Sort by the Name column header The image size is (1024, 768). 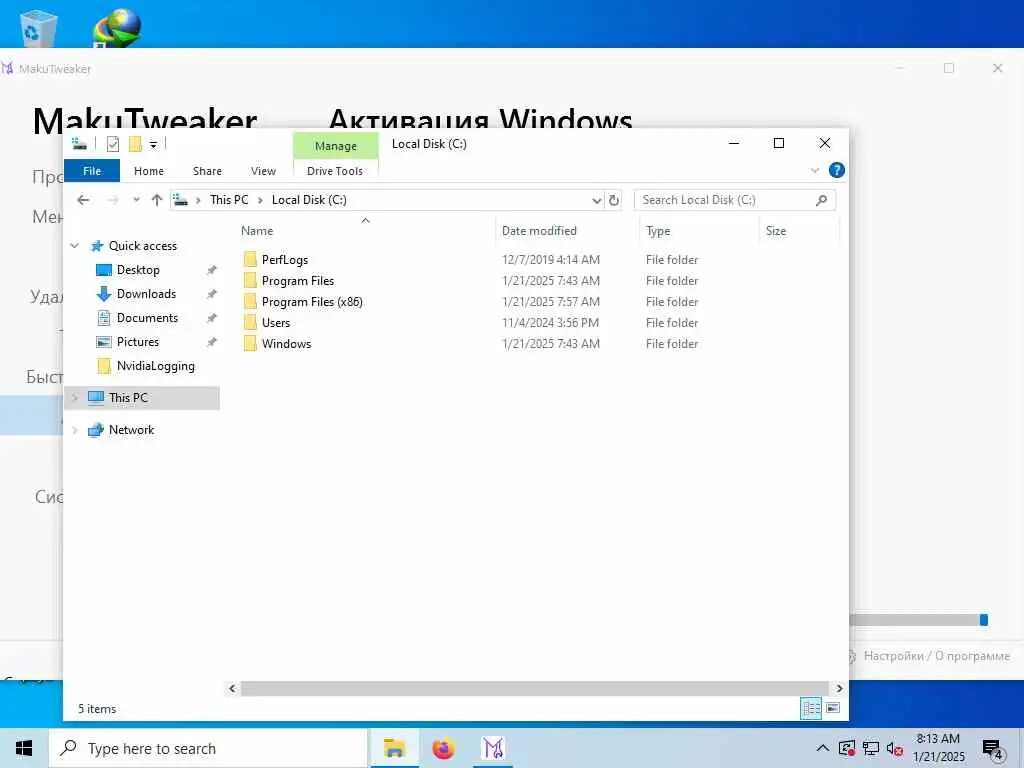(x=257, y=231)
